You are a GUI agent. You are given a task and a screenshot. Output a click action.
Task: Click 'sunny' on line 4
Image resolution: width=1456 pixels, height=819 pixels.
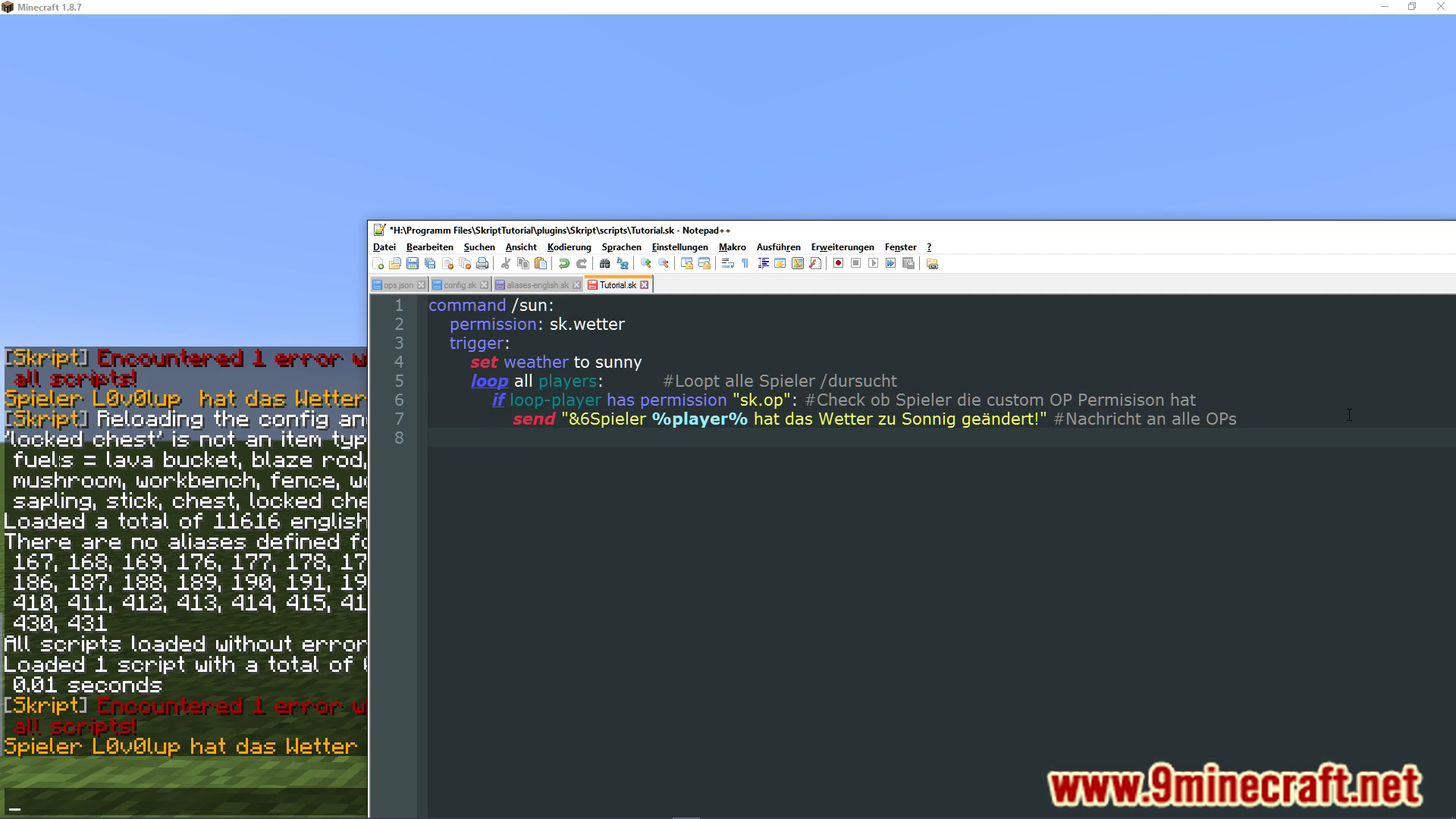[618, 362]
